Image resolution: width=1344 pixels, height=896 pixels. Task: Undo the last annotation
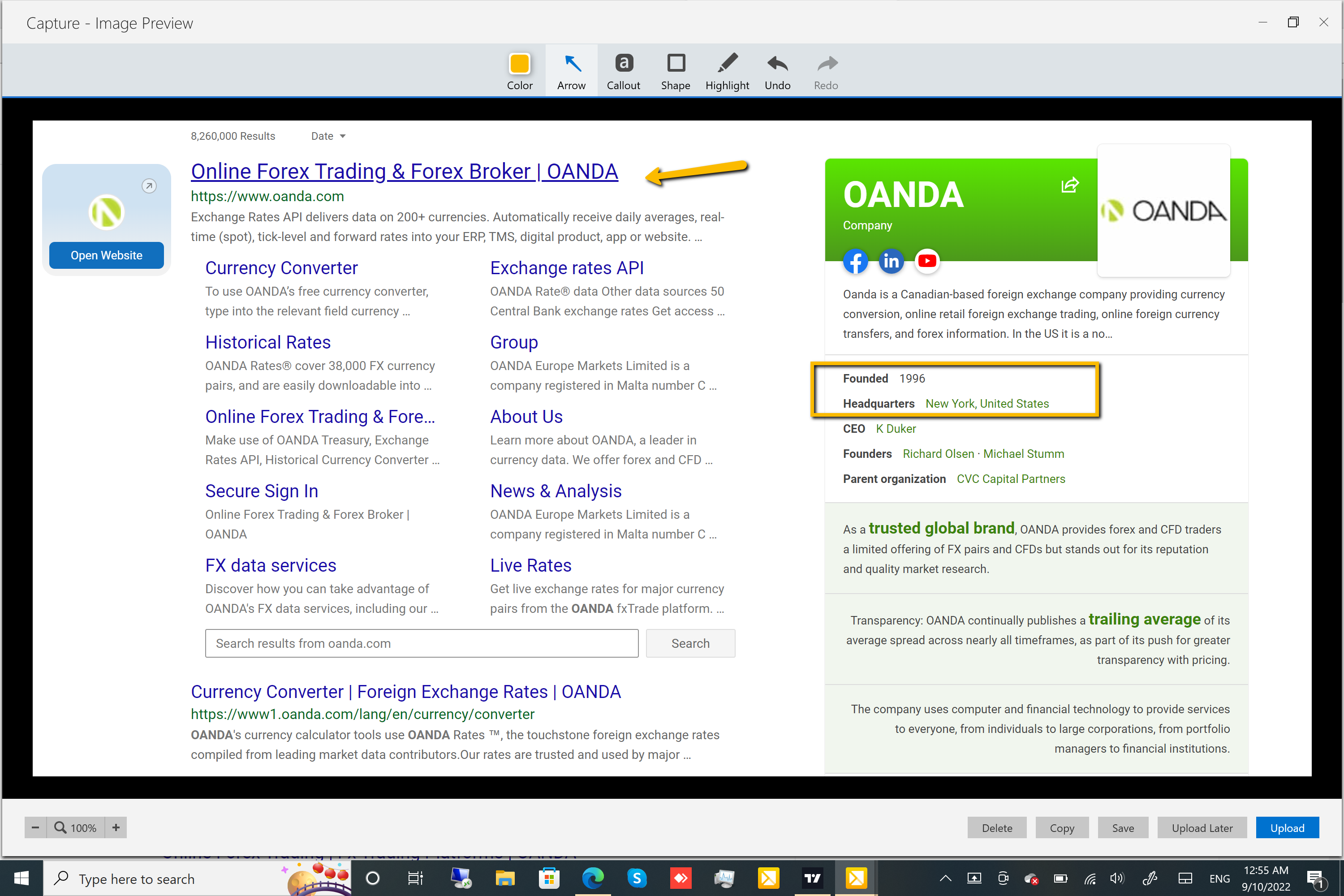778,70
